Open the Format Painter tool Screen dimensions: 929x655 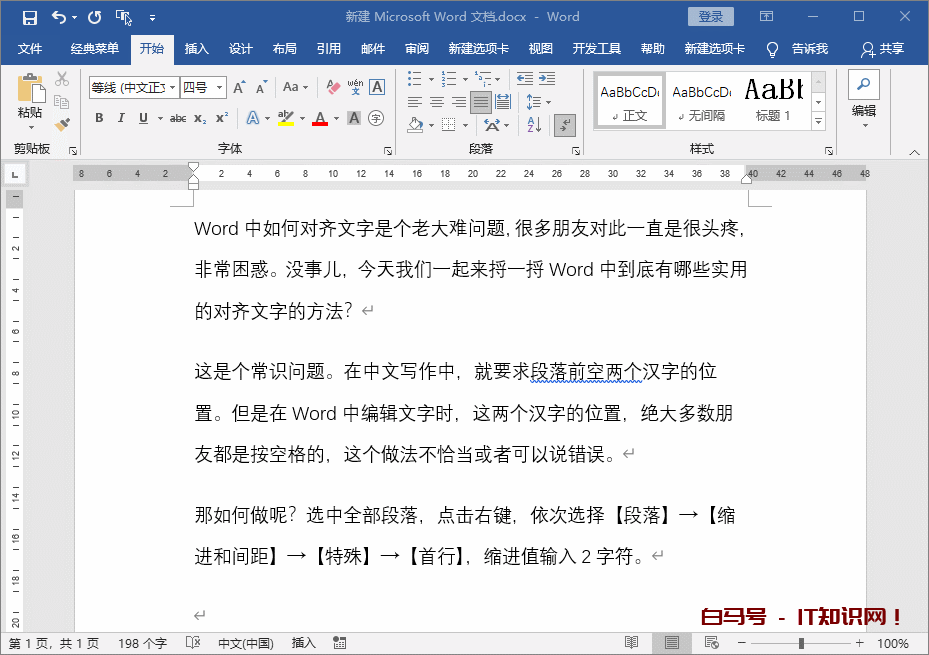click(62, 124)
